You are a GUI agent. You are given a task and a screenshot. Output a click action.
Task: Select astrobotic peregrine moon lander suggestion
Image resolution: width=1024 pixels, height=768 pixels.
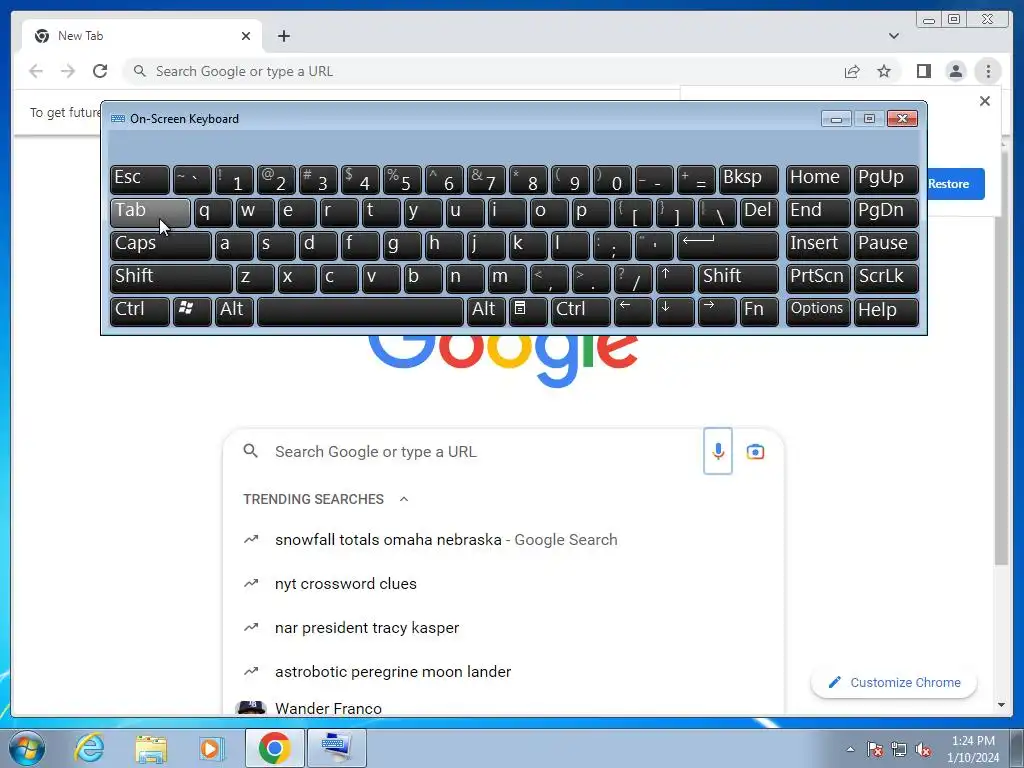tap(503, 671)
